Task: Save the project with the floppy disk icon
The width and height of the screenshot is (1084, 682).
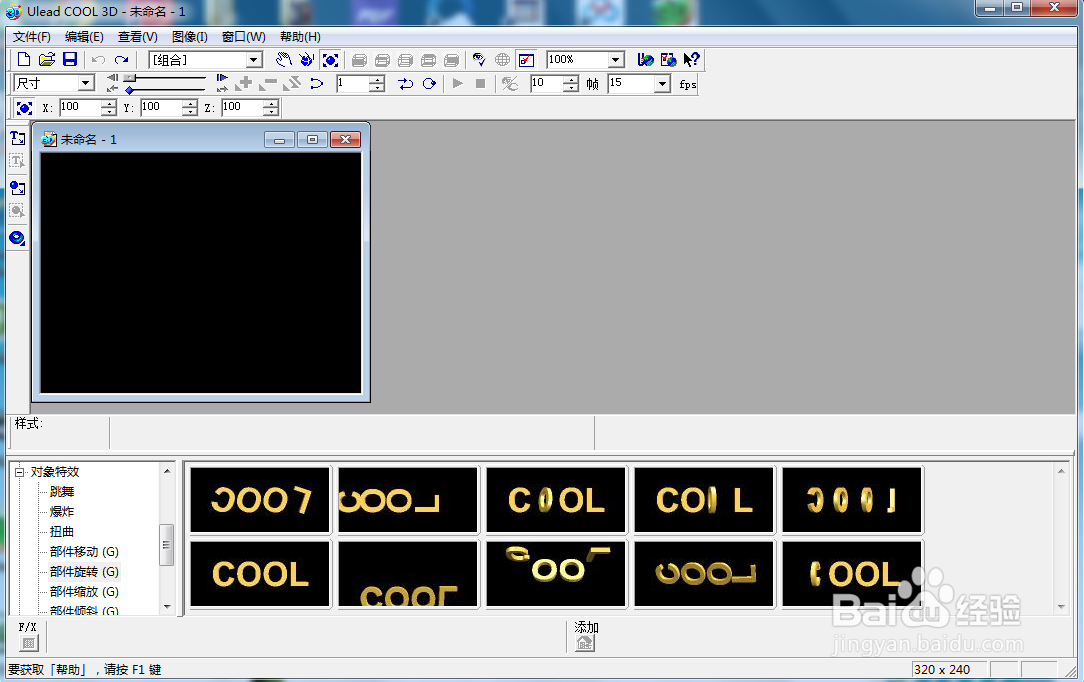Action: click(70, 59)
